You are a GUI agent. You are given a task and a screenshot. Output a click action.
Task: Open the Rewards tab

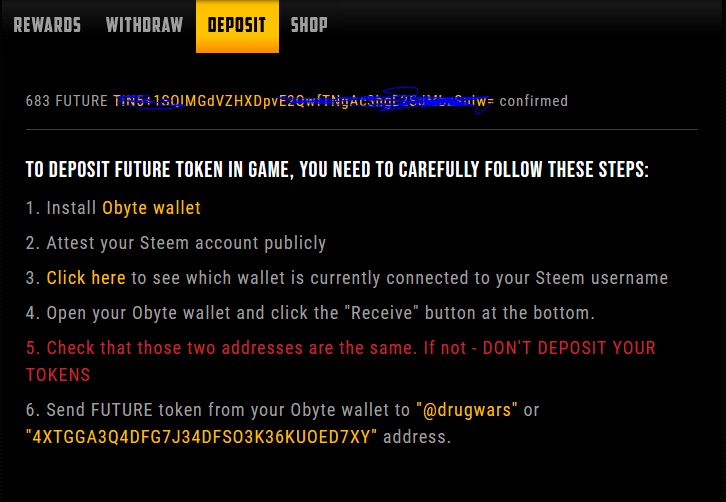coord(47,25)
